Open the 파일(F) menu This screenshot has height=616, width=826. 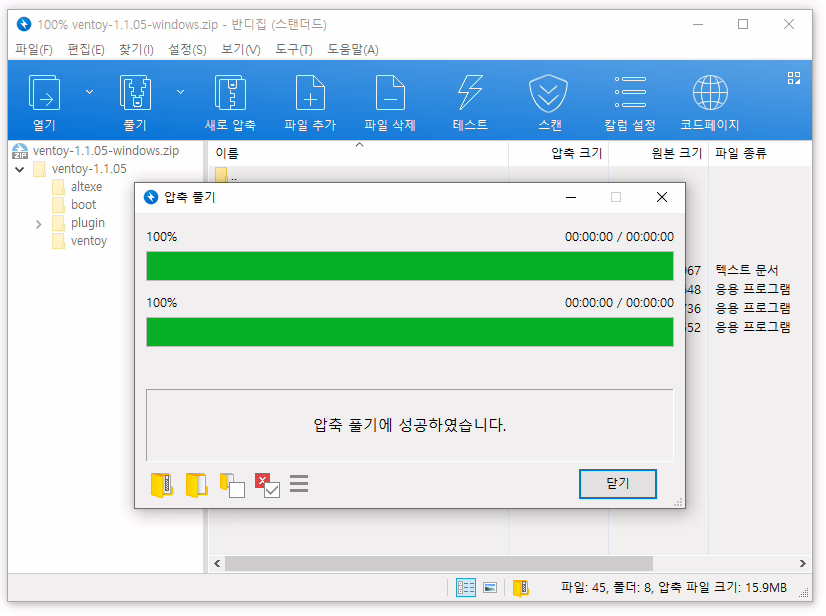(x=34, y=50)
